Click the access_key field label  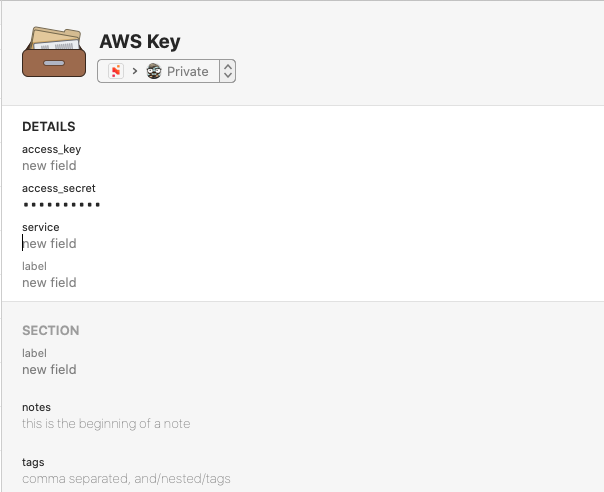click(x=51, y=149)
